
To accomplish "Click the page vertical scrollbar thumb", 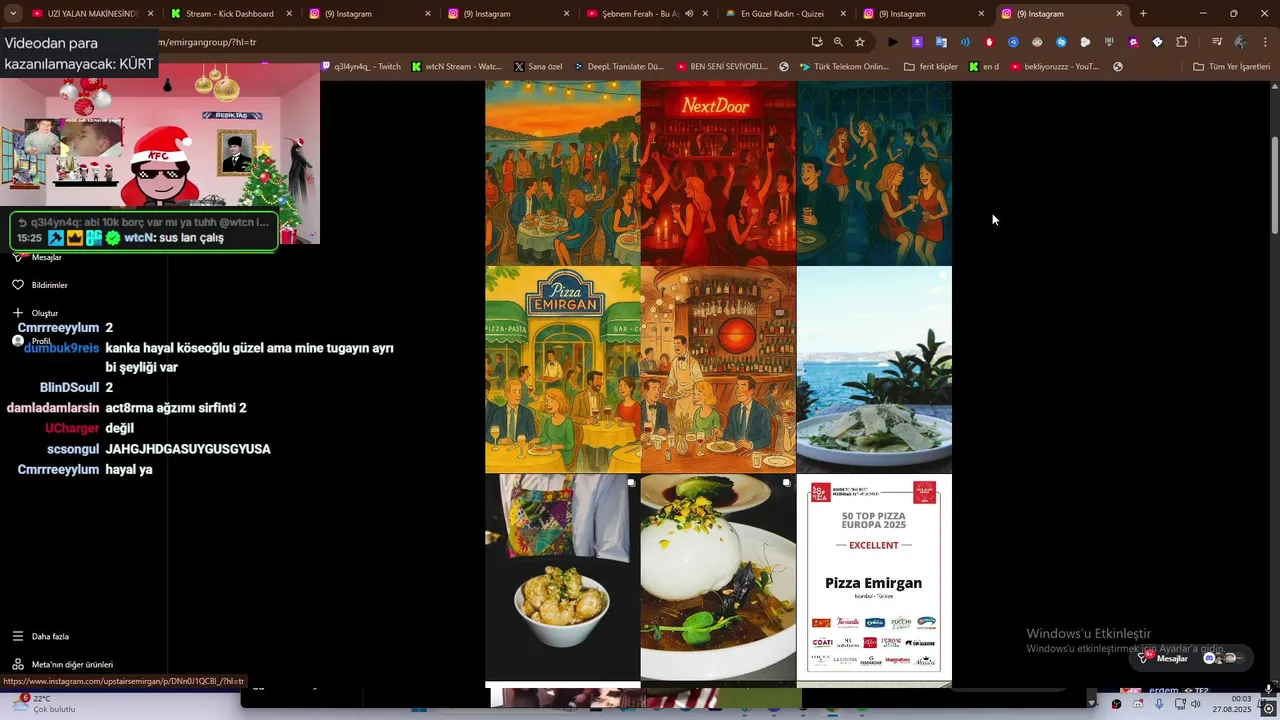I will pos(1275,185).
